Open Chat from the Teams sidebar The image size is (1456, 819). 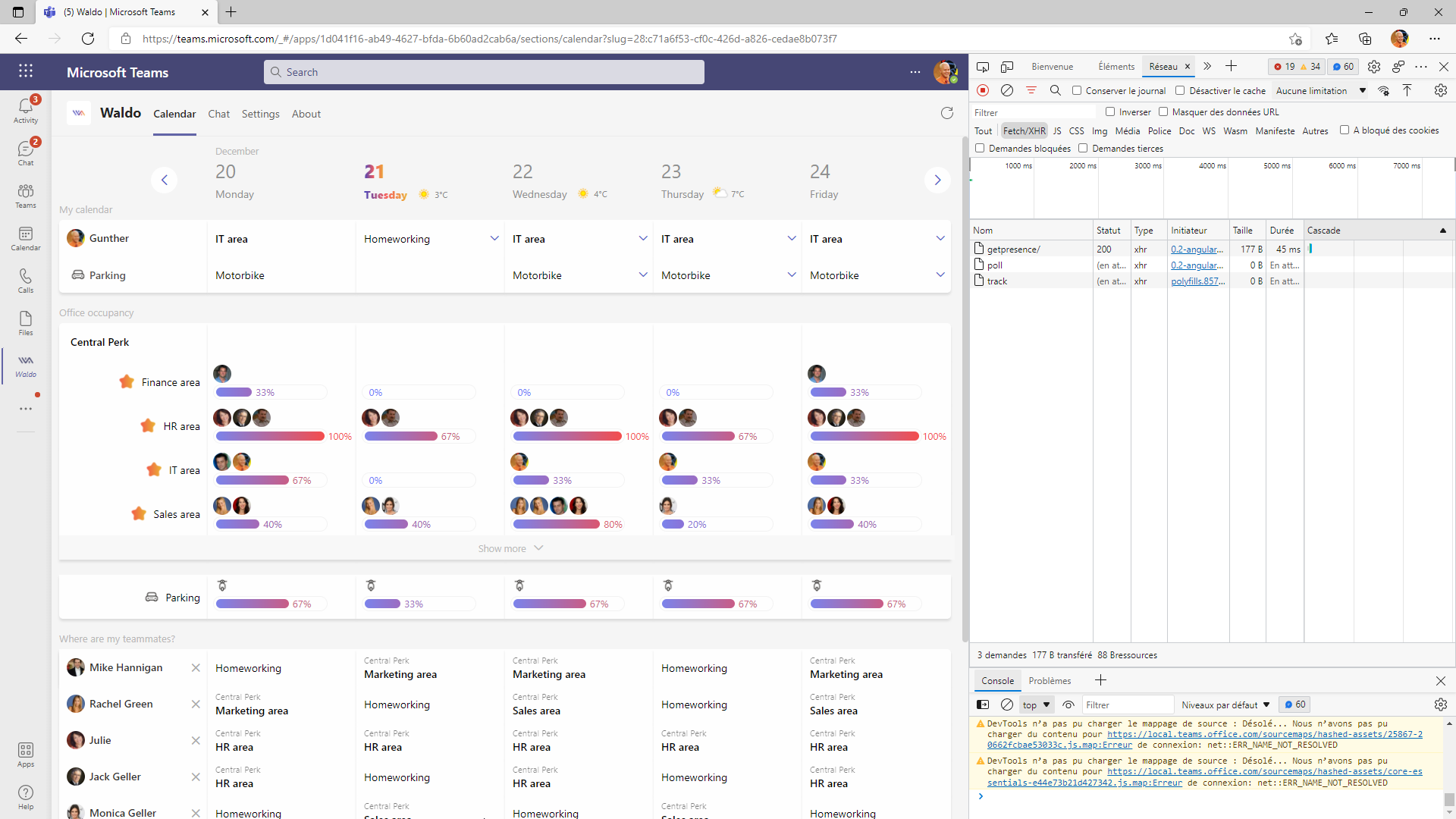click(x=26, y=152)
